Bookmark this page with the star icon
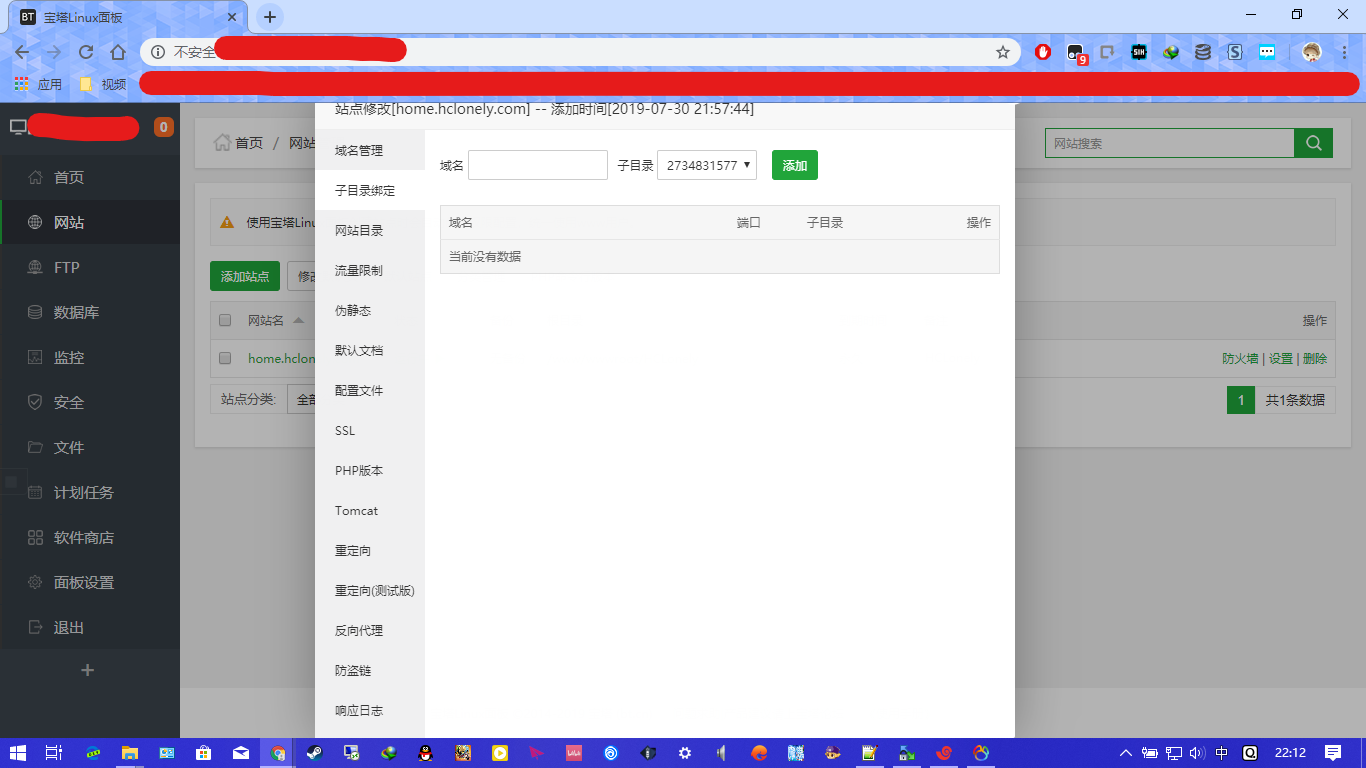Image resolution: width=1366 pixels, height=768 pixels. (x=1002, y=52)
